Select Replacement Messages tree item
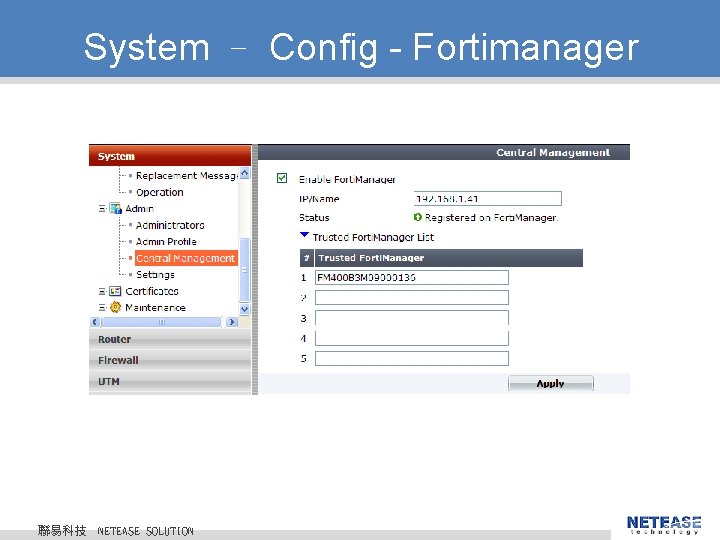This screenshot has height=540, width=720. click(x=186, y=176)
